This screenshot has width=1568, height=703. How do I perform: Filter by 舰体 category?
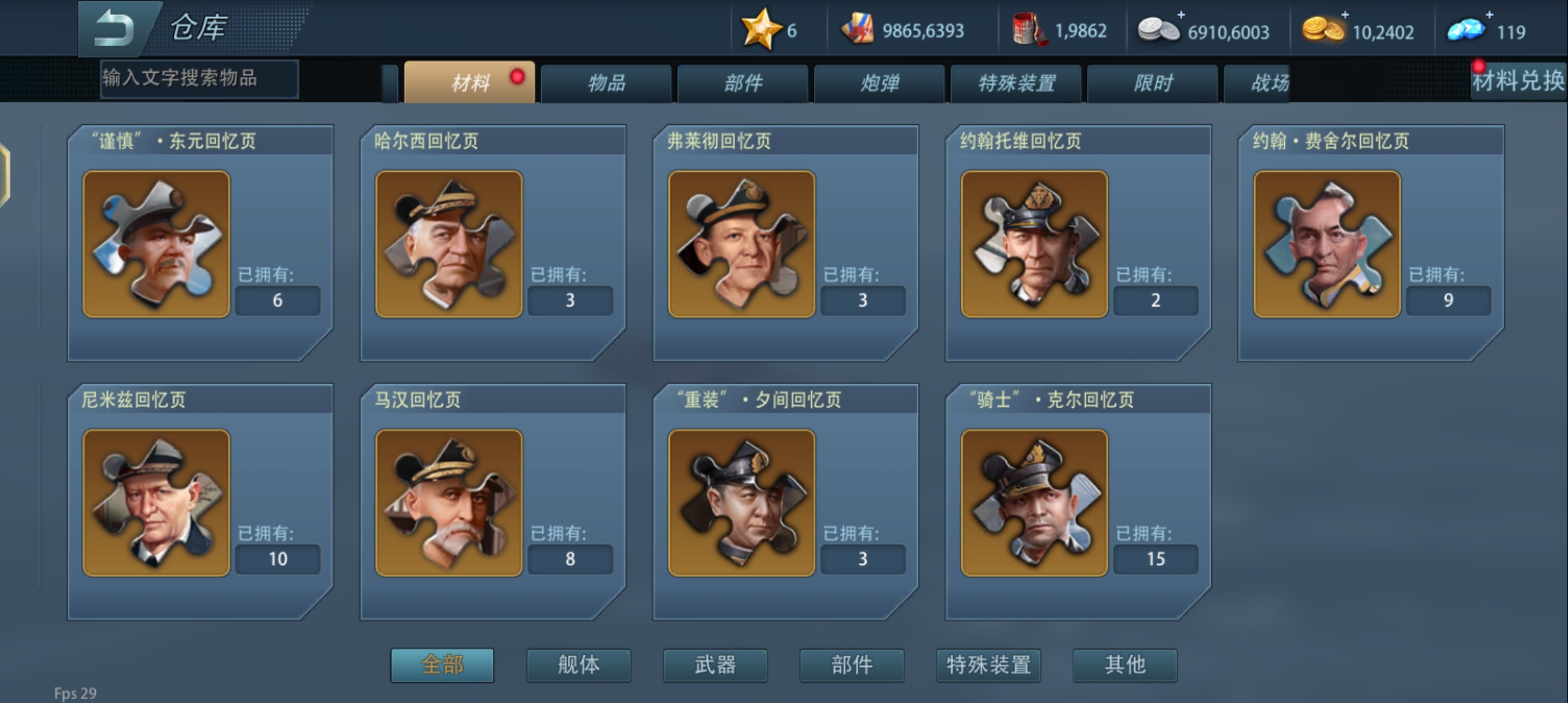(x=579, y=665)
